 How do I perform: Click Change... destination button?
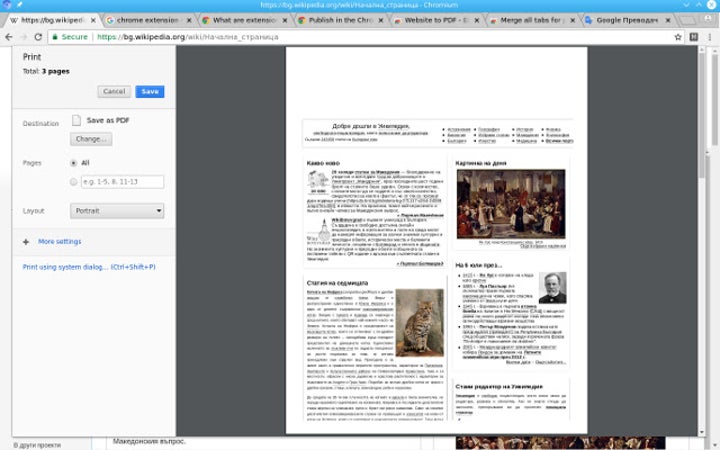click(90, 139)
